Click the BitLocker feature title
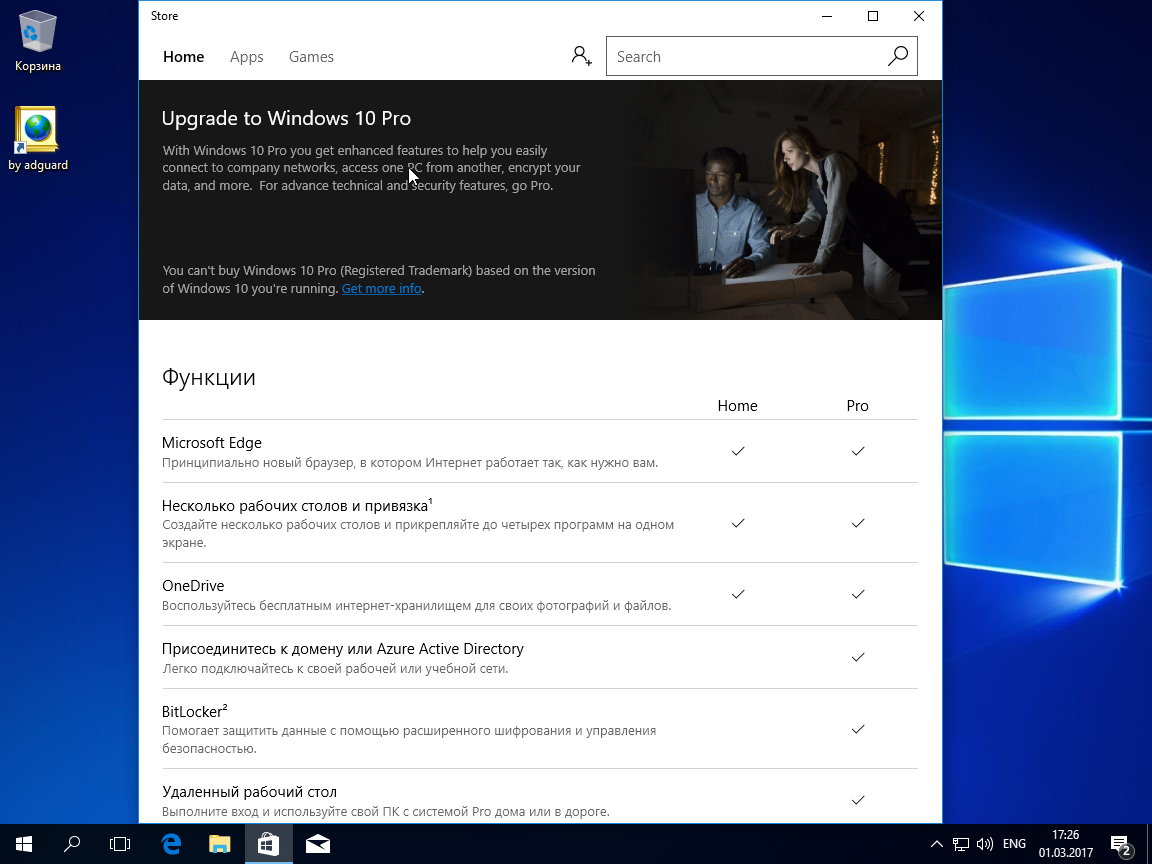The image size is (1152, 864). point(195,711)
